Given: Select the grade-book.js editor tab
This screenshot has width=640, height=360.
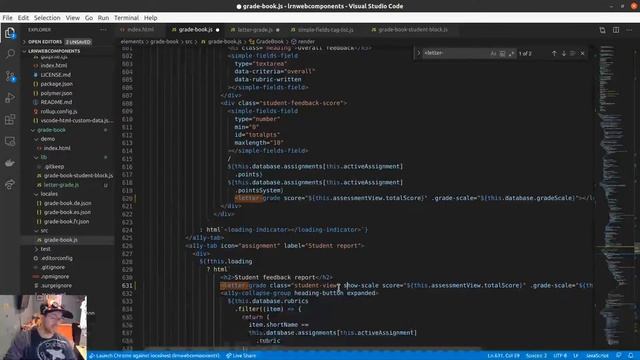Looking at the screenshot, I should coord(196,30).
